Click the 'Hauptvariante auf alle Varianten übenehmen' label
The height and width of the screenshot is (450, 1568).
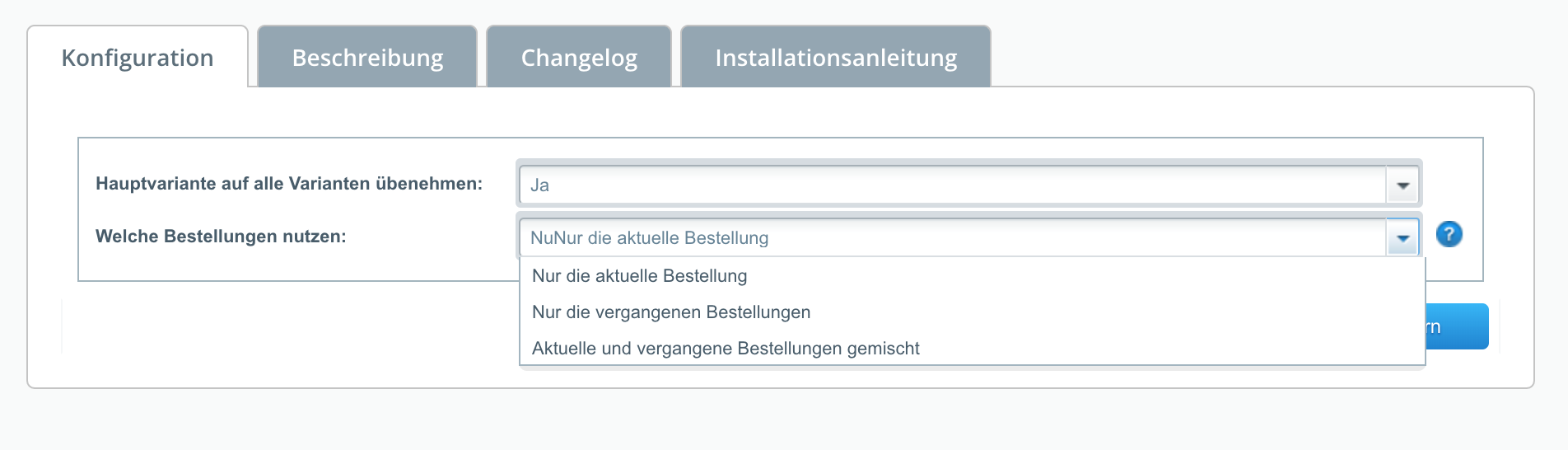pyautogui.click(x=289, y=184)
